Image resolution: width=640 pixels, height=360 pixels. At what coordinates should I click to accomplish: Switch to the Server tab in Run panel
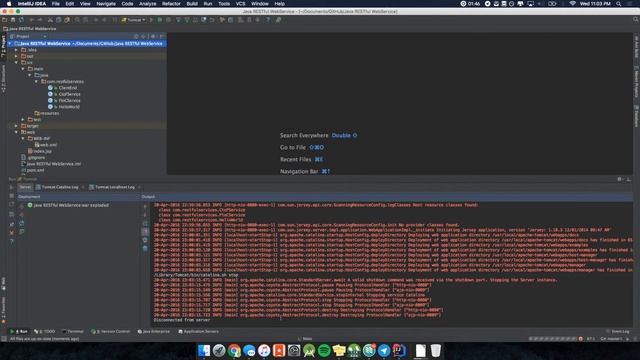(x=25, y=187)
